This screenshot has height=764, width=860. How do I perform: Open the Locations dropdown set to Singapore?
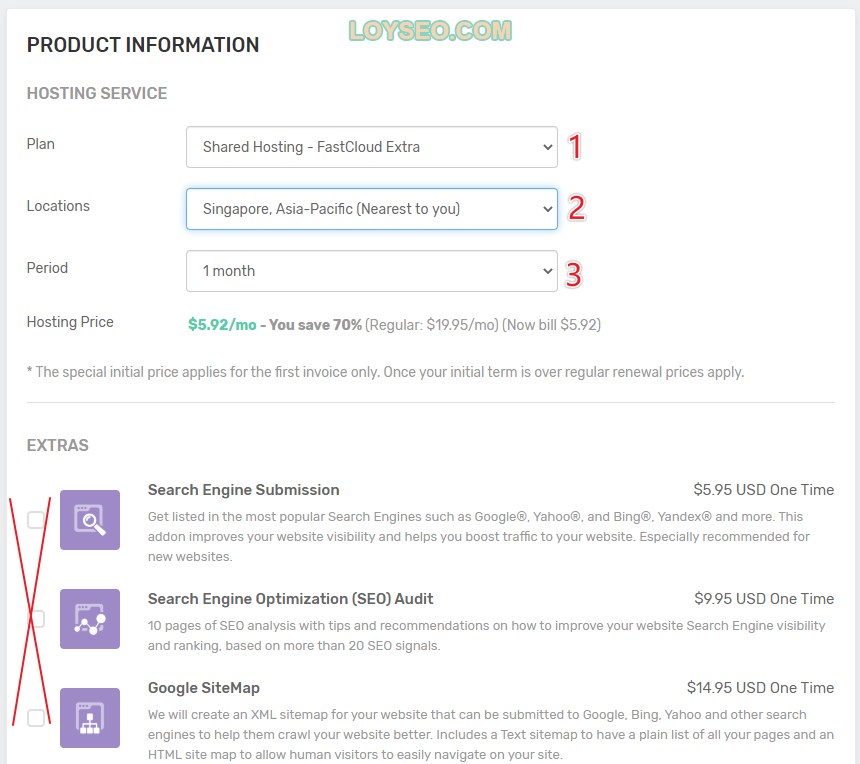pyautogui.click(x=371, y=209)
